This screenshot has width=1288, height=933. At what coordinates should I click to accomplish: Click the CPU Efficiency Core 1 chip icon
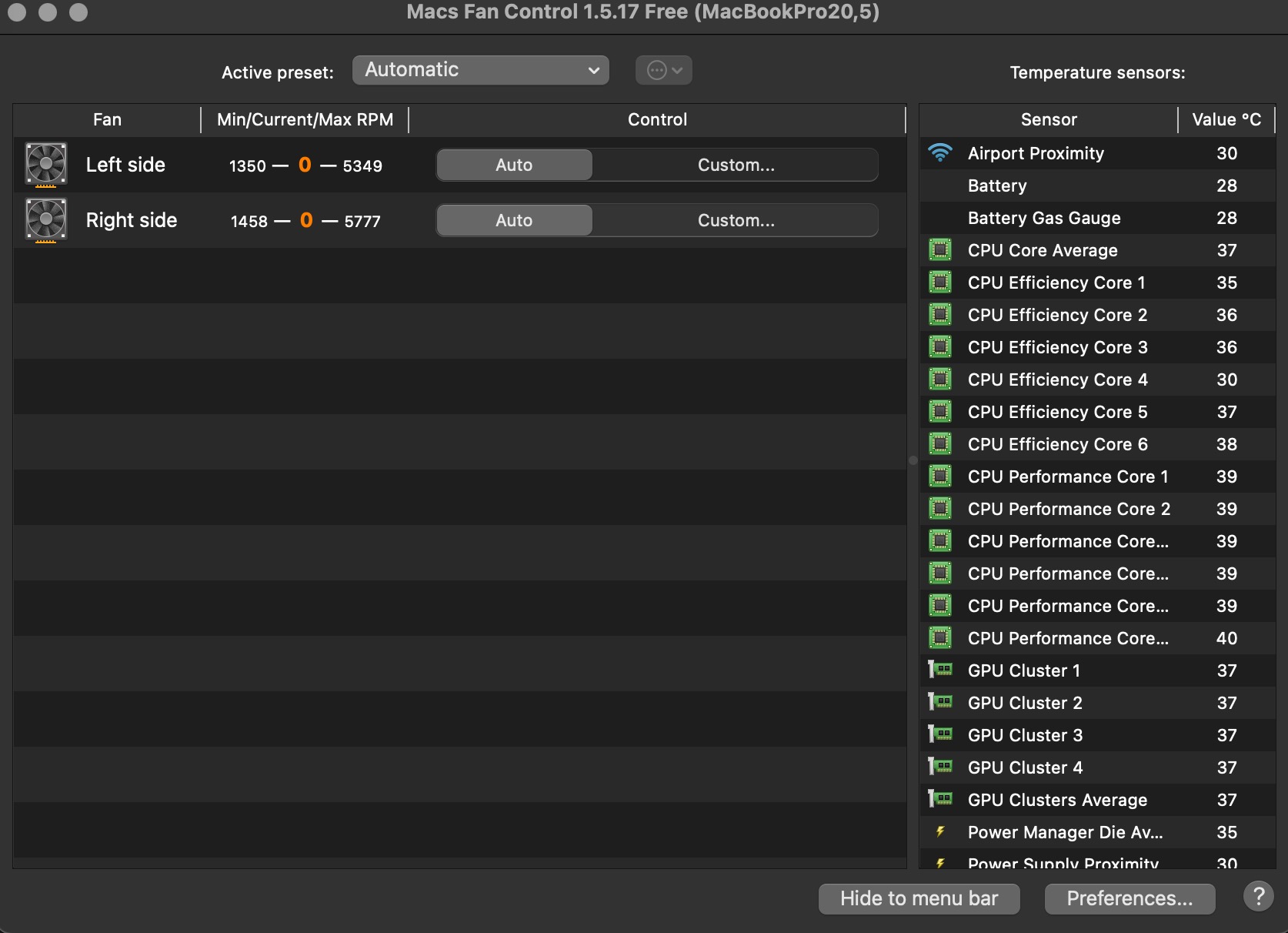940,282
